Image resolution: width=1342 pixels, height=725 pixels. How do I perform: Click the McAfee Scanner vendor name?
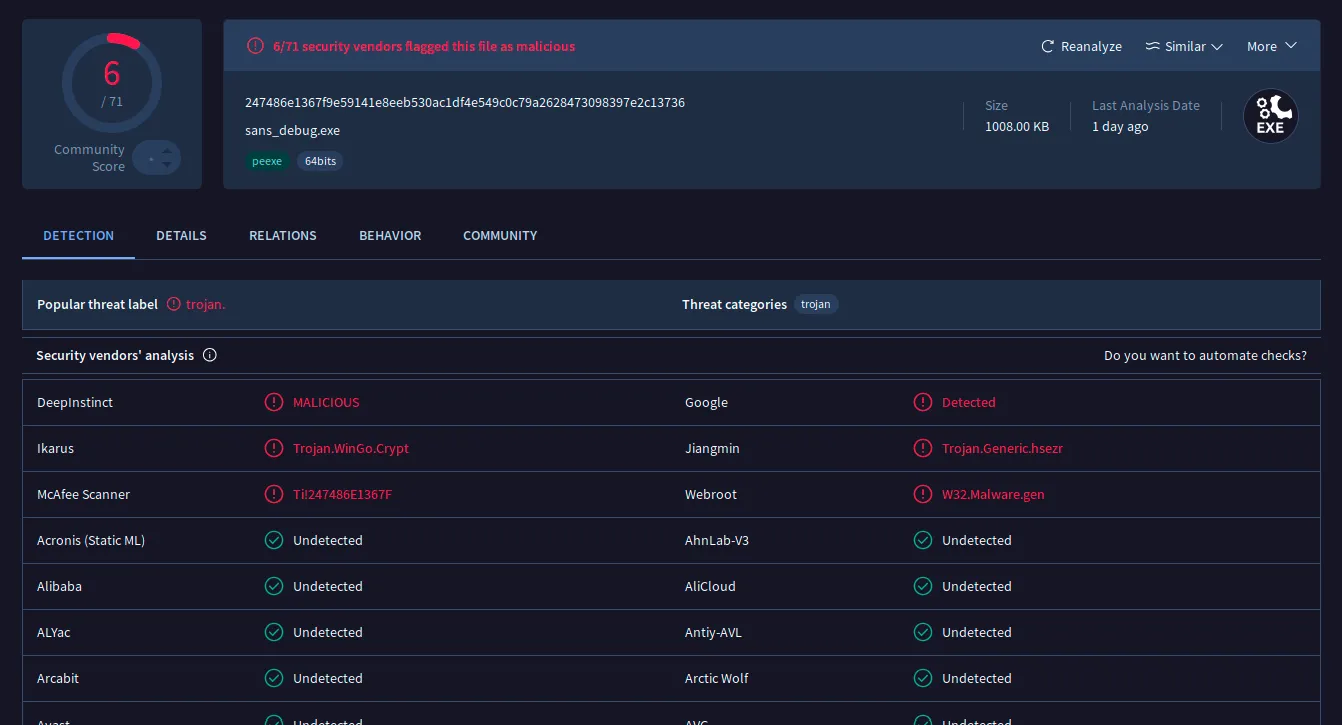point(83,495)
